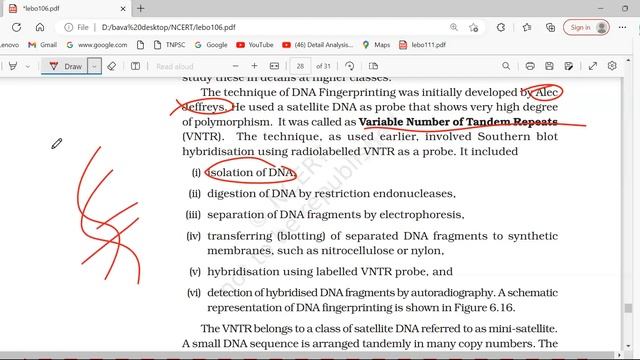Select the Highlight tool in PDF toolbar

[13, 66]
